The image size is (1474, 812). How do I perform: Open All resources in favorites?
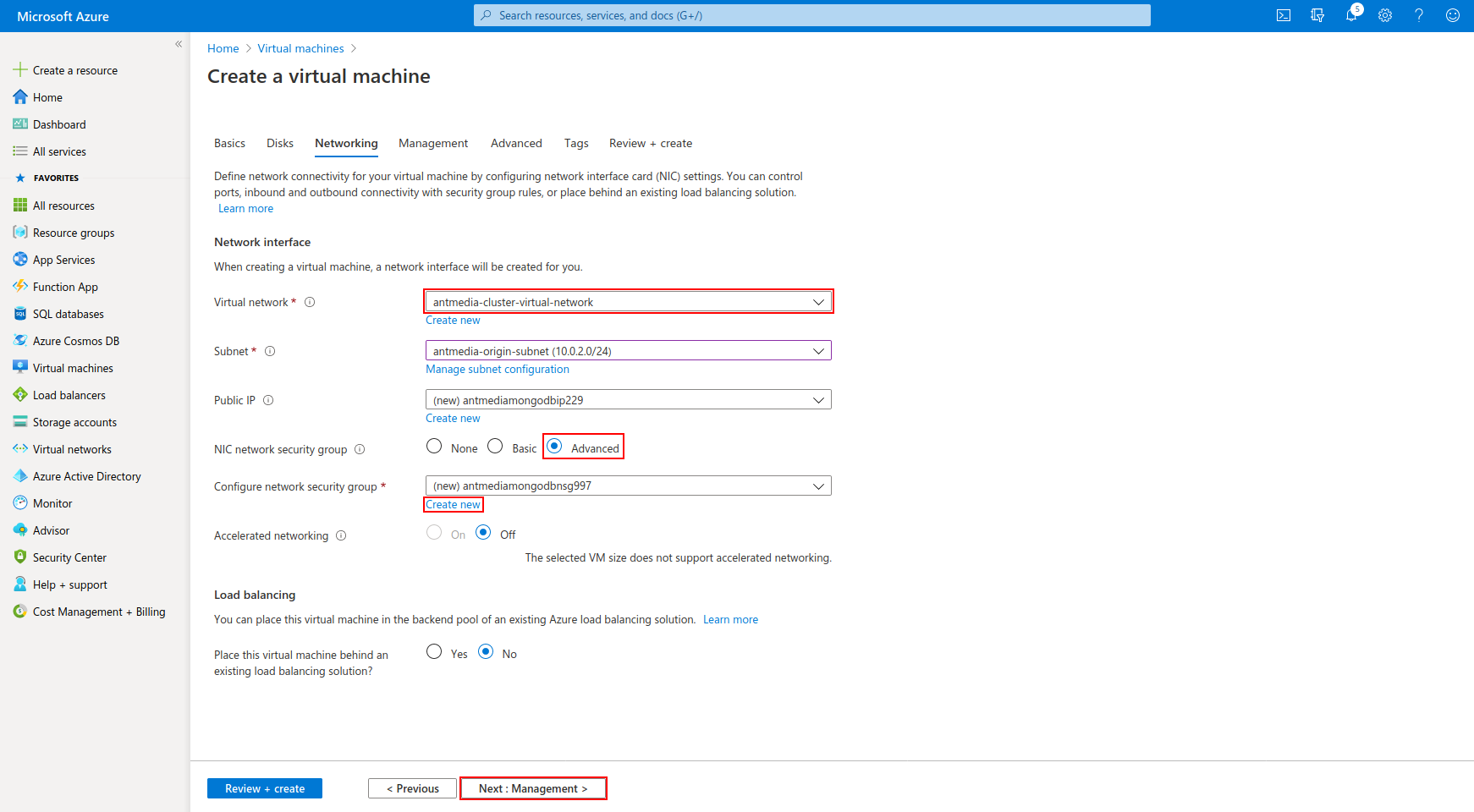point(63,206)
